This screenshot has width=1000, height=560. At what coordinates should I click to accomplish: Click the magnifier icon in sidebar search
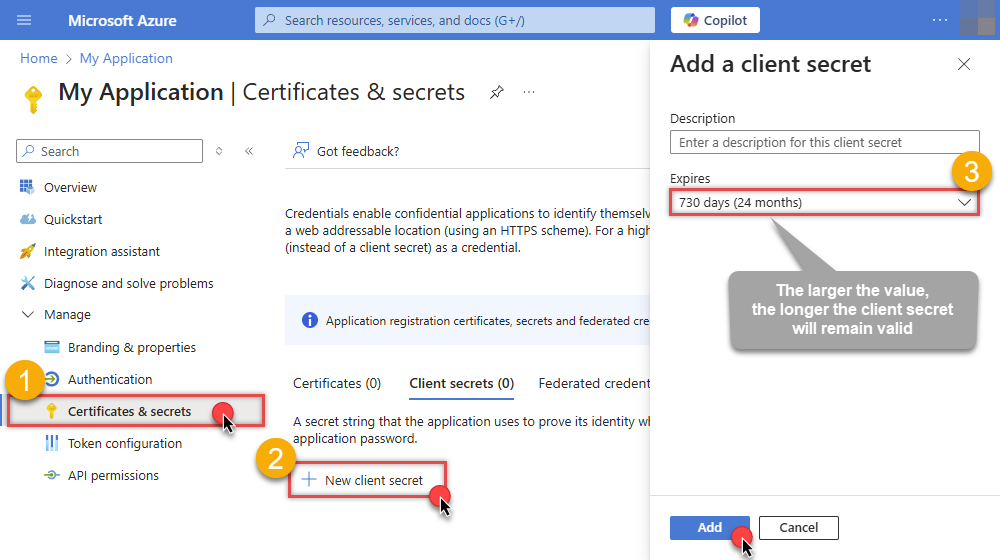29,151
